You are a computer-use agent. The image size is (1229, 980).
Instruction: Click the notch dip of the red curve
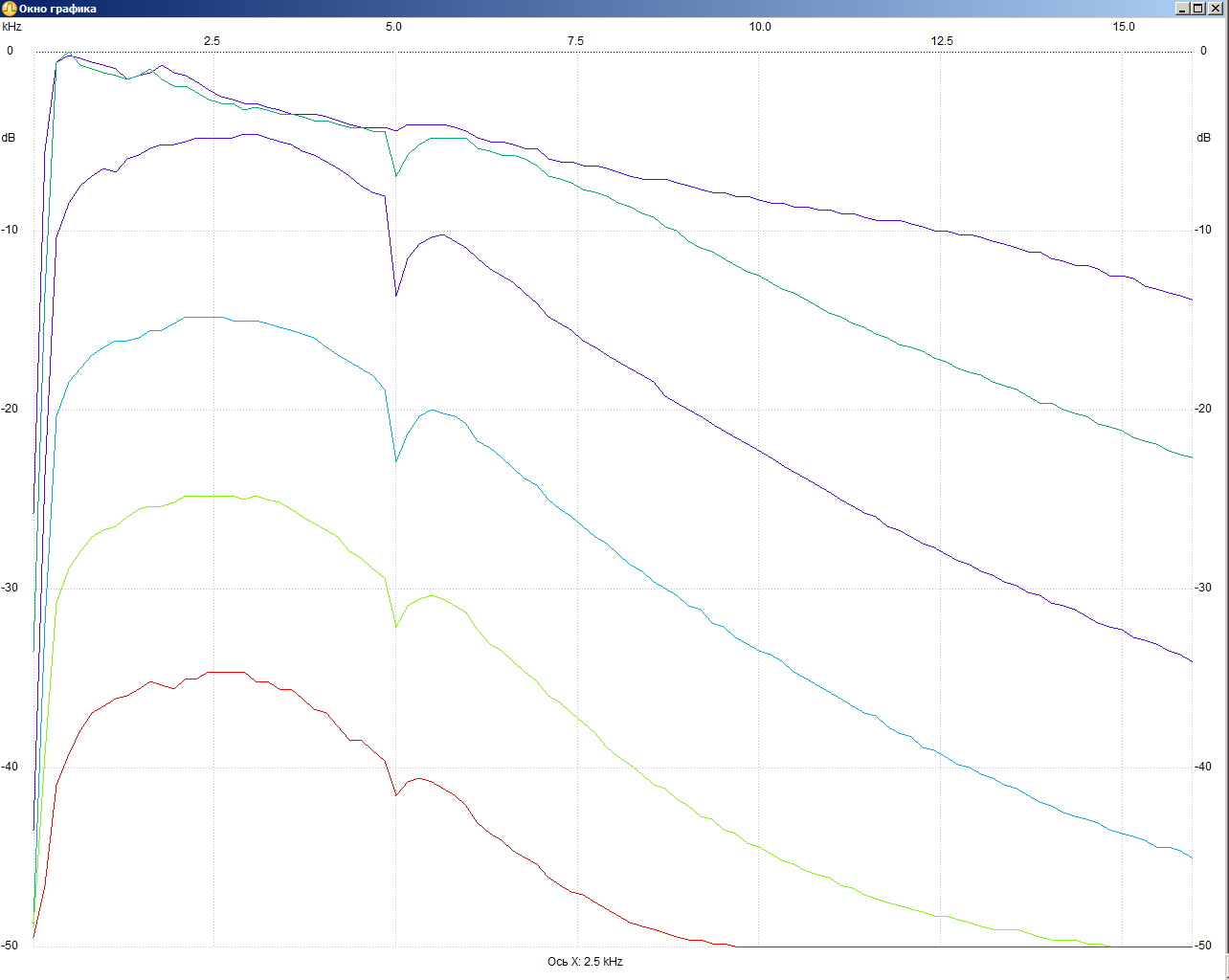tap(396, 795)
